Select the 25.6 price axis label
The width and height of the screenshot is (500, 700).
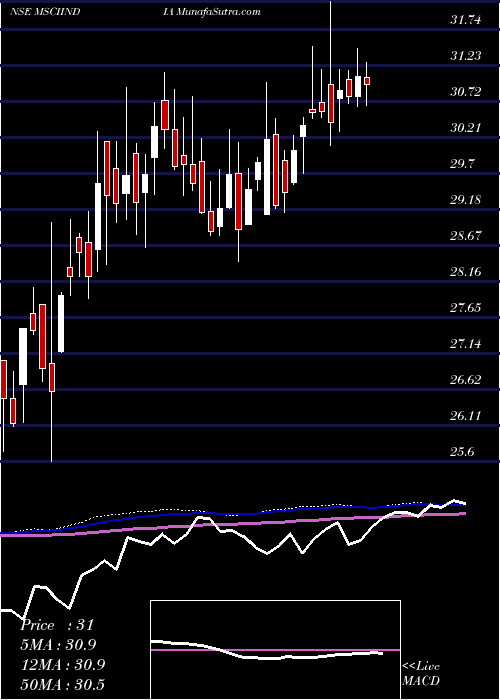[x=462, y=451]
